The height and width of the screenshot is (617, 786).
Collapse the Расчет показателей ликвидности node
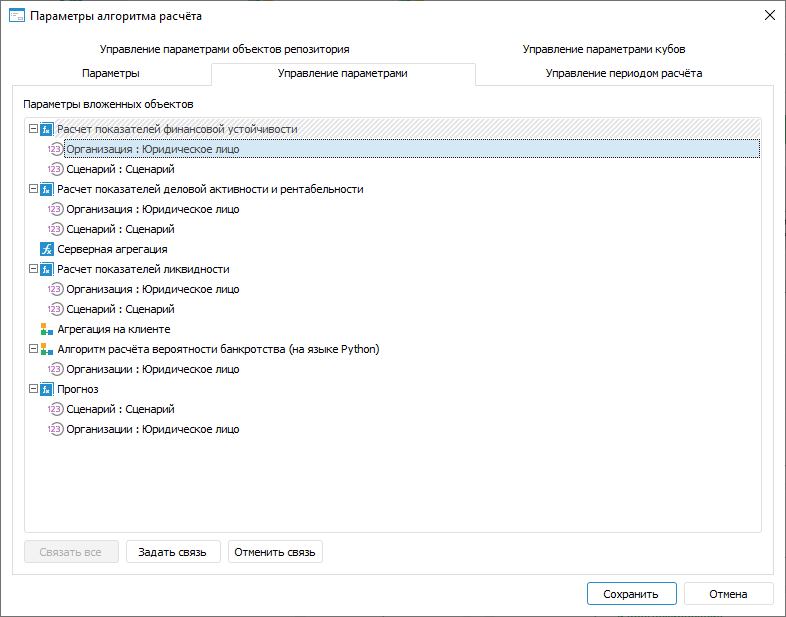point(33,269)
